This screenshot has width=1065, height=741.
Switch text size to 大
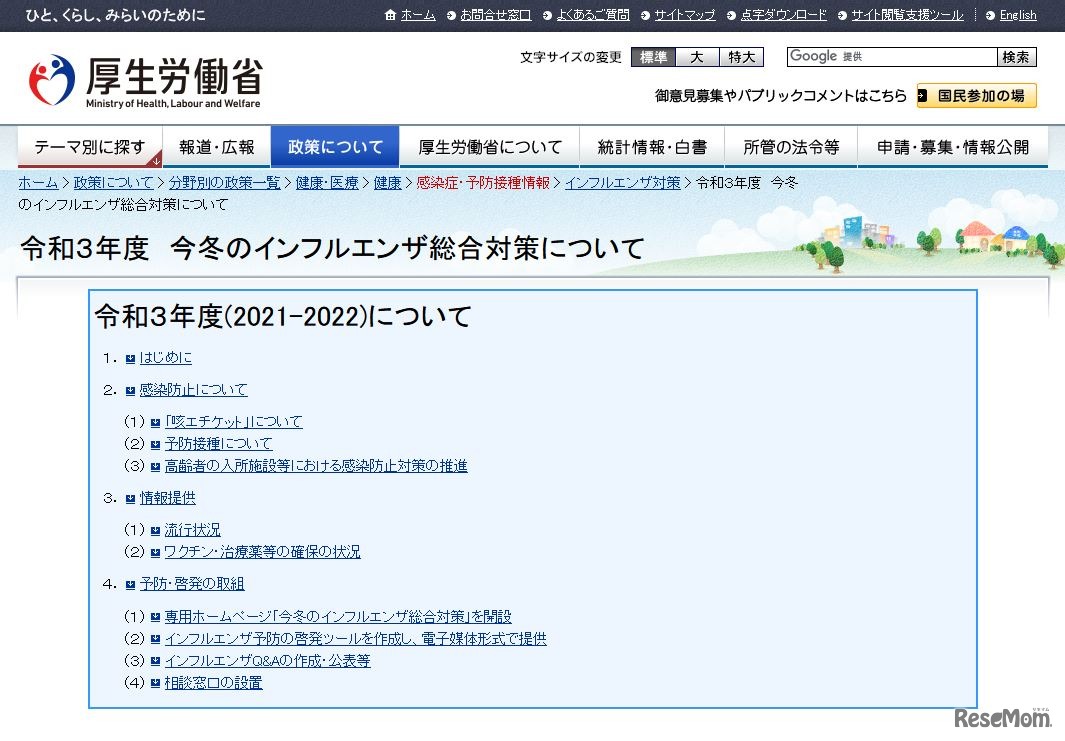(697, 57)
